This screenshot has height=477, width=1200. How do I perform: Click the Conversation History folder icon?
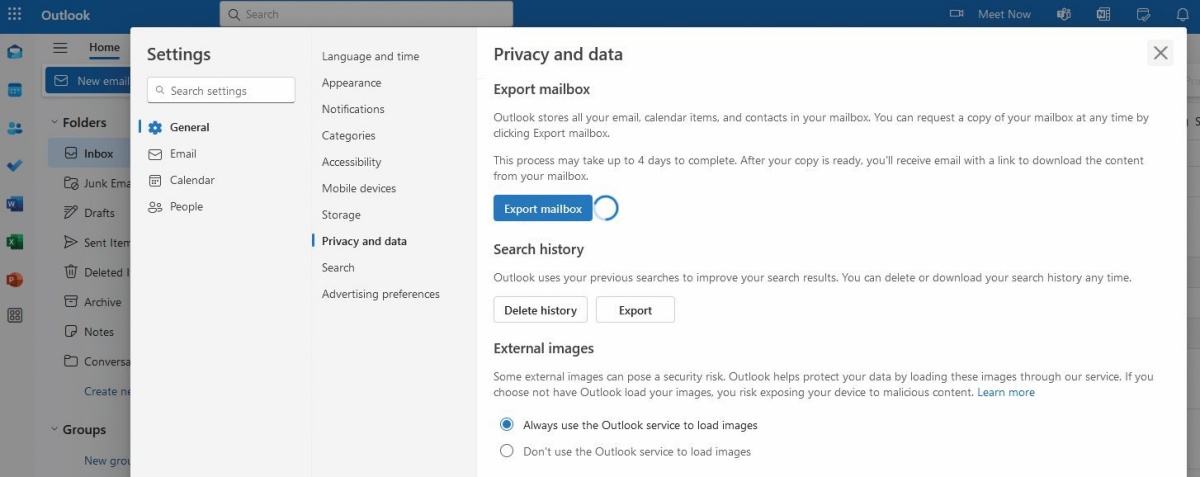pyautogui.click(x=71, y=361)
